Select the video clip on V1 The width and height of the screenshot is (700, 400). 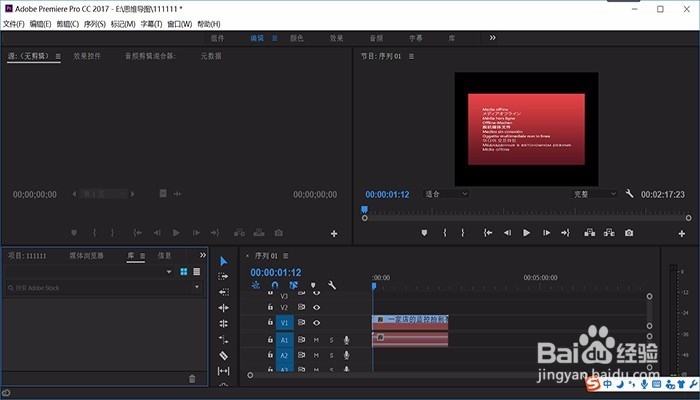coord(410,322)
